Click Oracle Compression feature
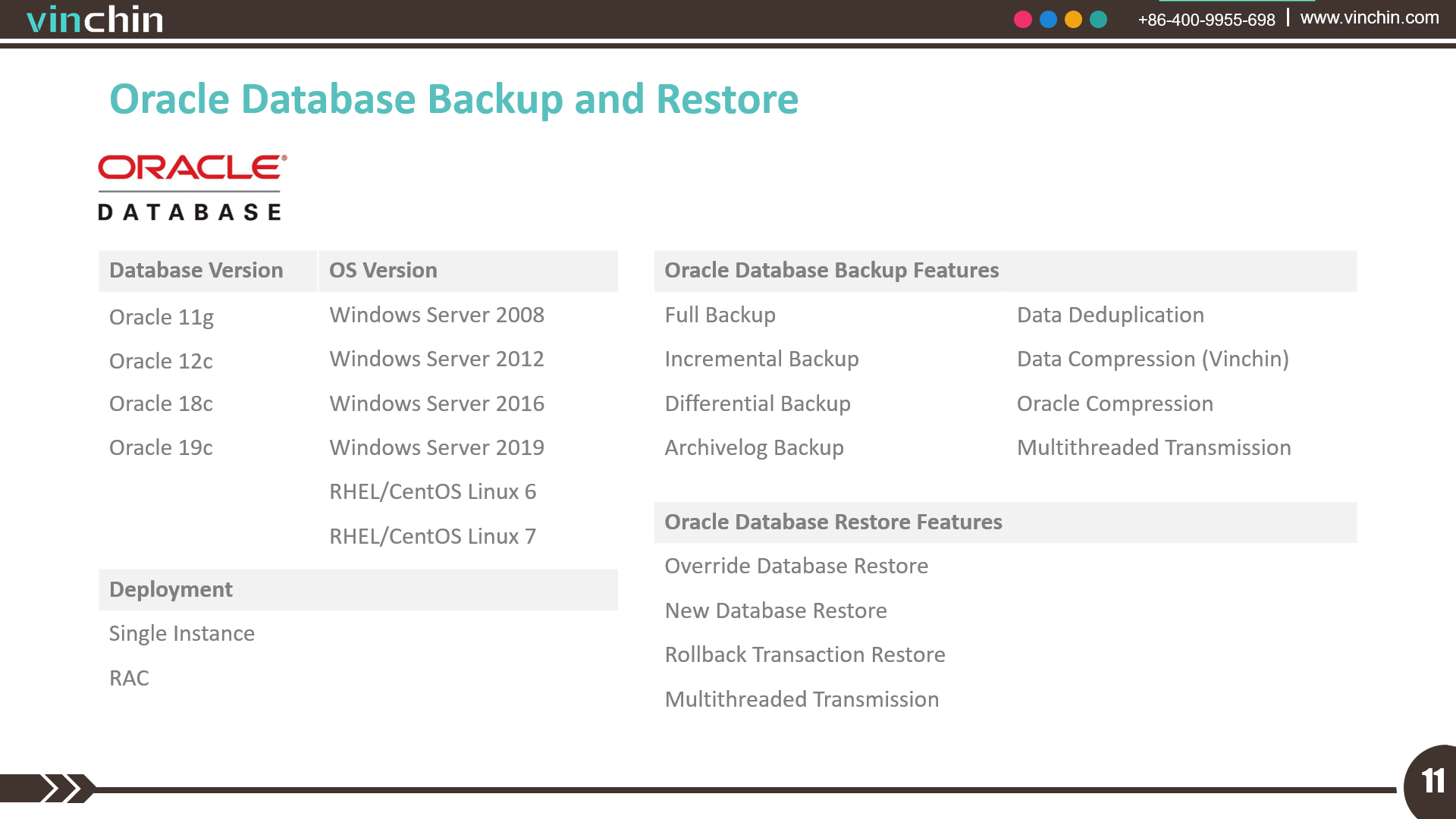 [1115, 403]
